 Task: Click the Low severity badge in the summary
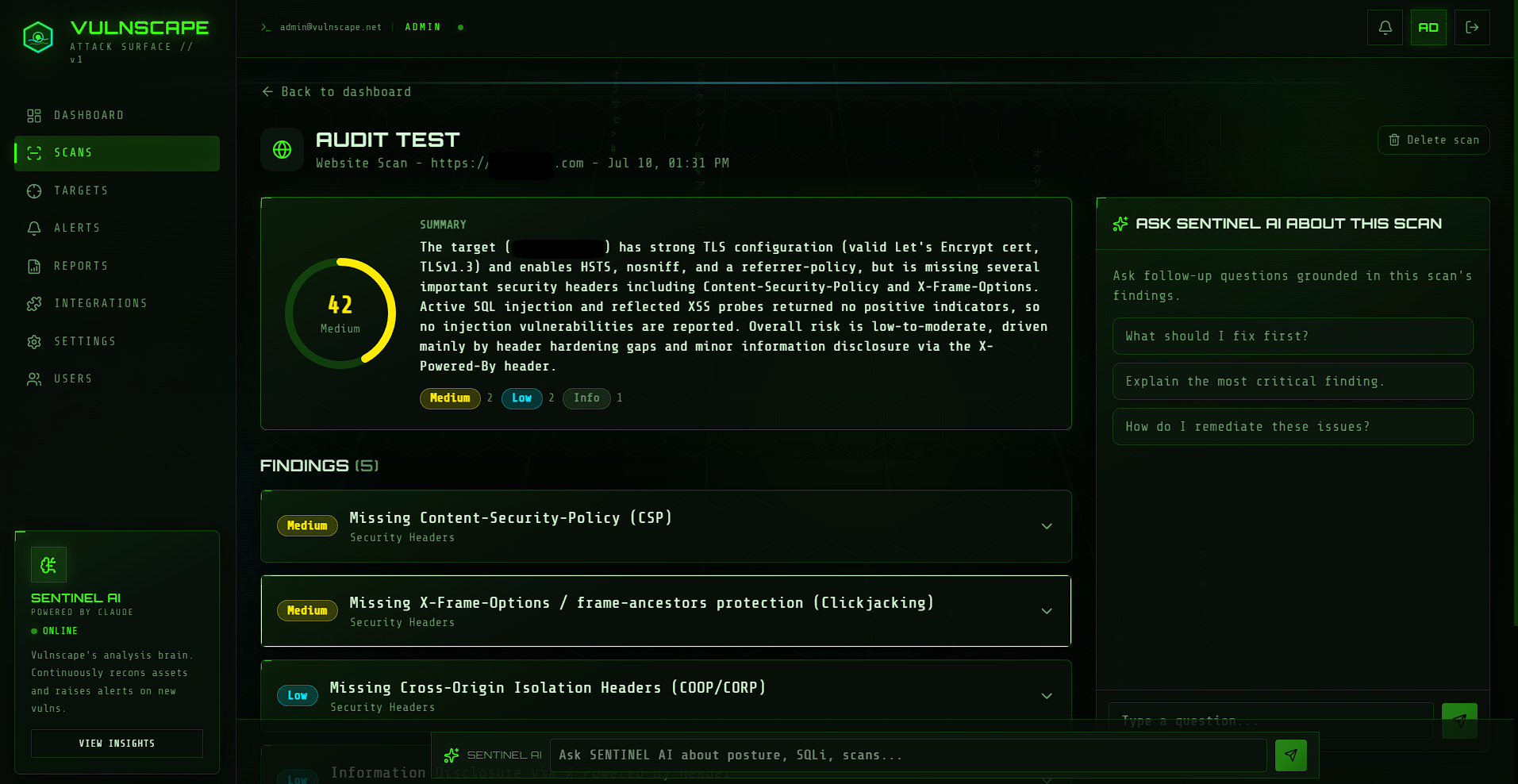click(521, 398)
